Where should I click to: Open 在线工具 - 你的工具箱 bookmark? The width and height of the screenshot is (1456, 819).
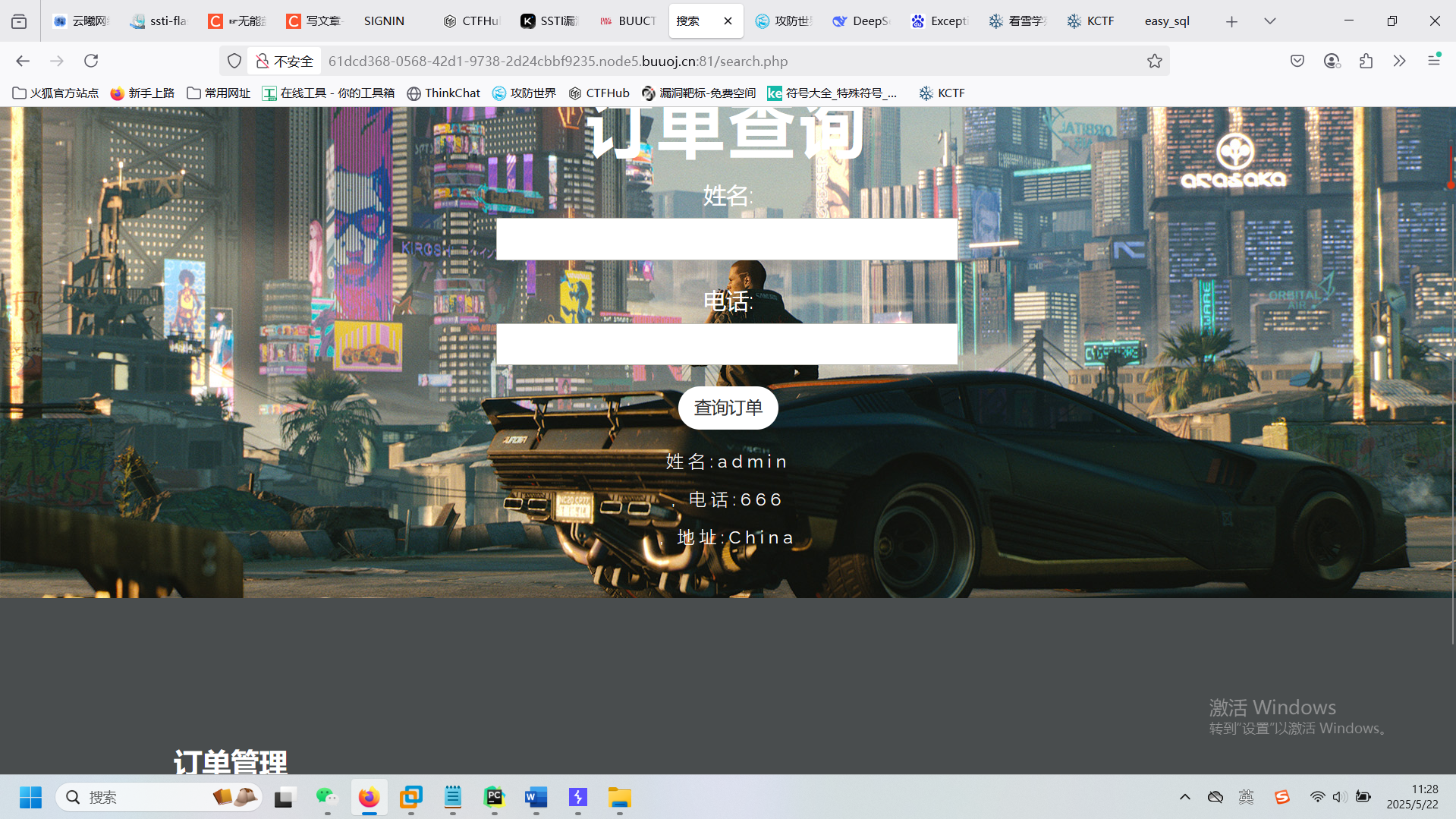click(x=329, y=93)
